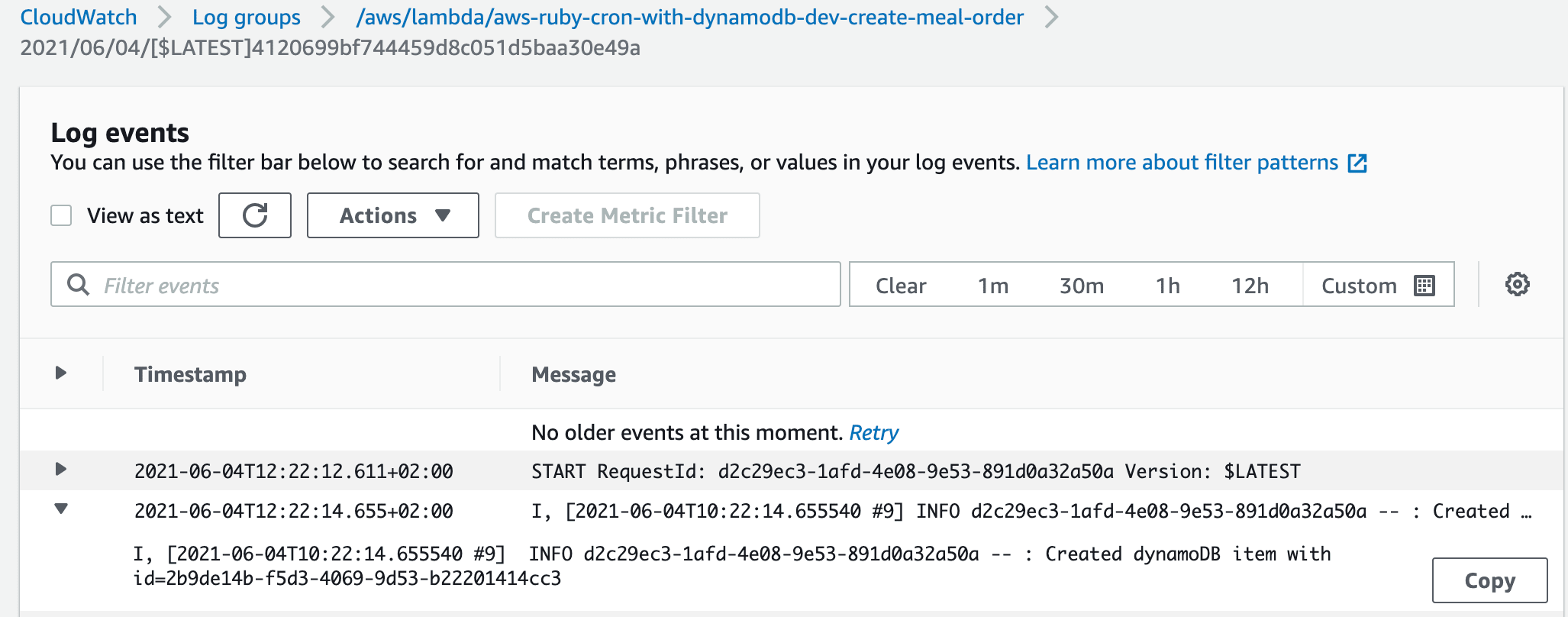
Task: Enable the View as text checkbox
Action: coord(61,215)
